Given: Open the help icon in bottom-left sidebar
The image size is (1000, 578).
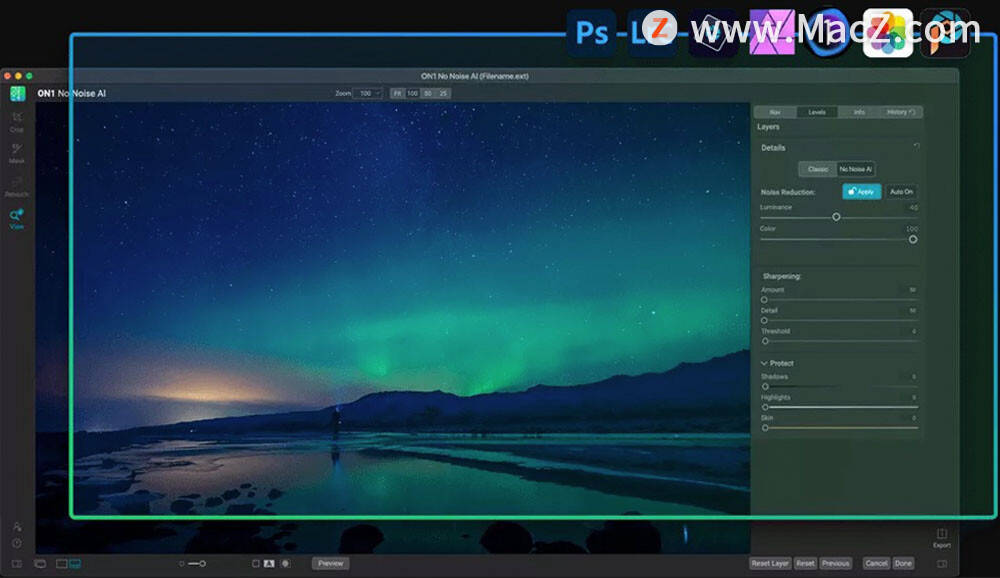Looking at the screenshot, I should [x=17, y=544].
